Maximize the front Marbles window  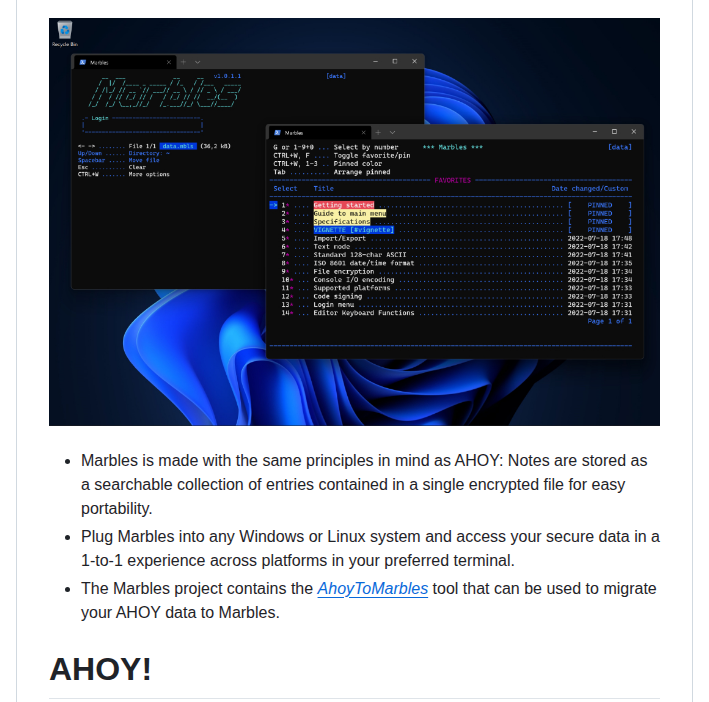[x=614, y=132]
